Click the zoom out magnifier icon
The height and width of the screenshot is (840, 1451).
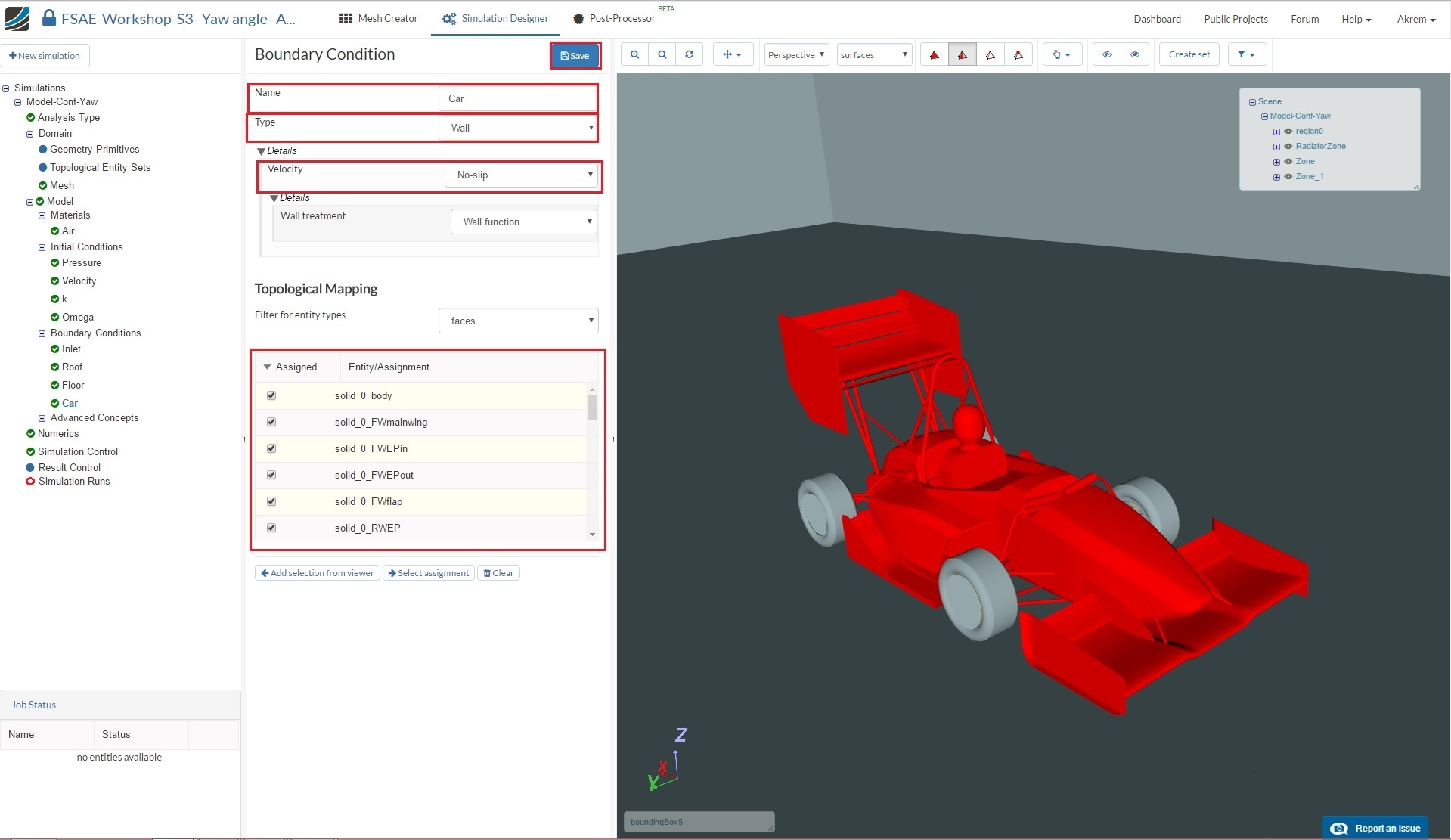662,54
